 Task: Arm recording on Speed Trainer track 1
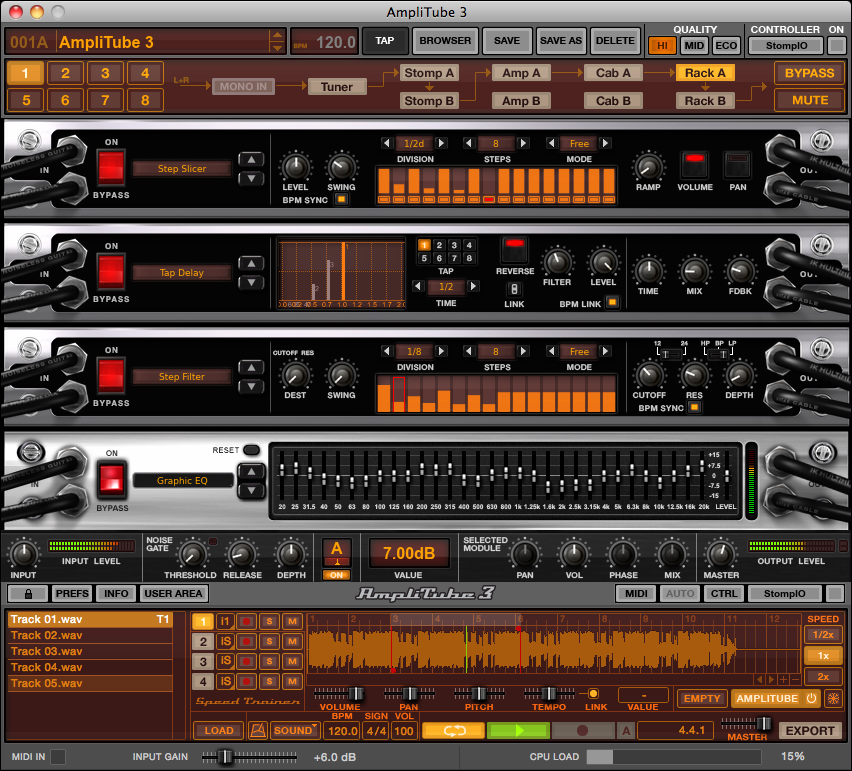click(247, 622)
